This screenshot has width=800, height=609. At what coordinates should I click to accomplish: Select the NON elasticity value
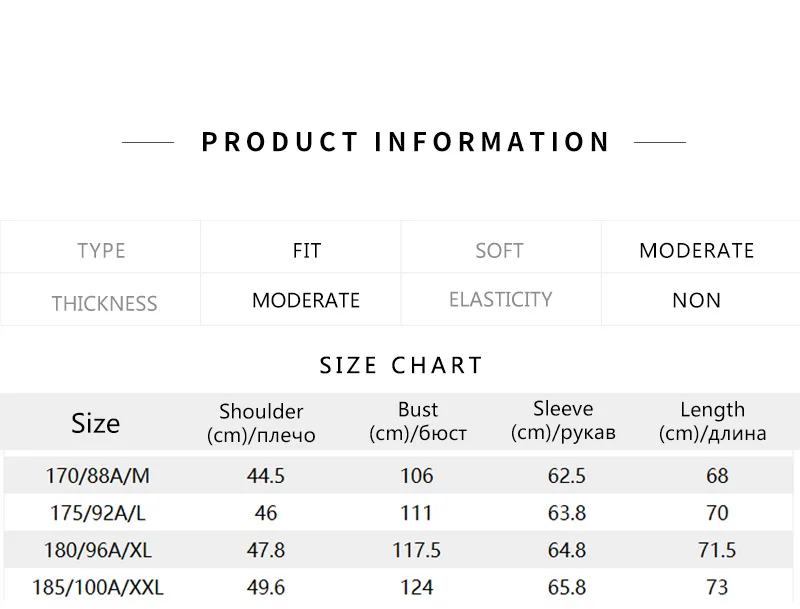click(696, 300)
